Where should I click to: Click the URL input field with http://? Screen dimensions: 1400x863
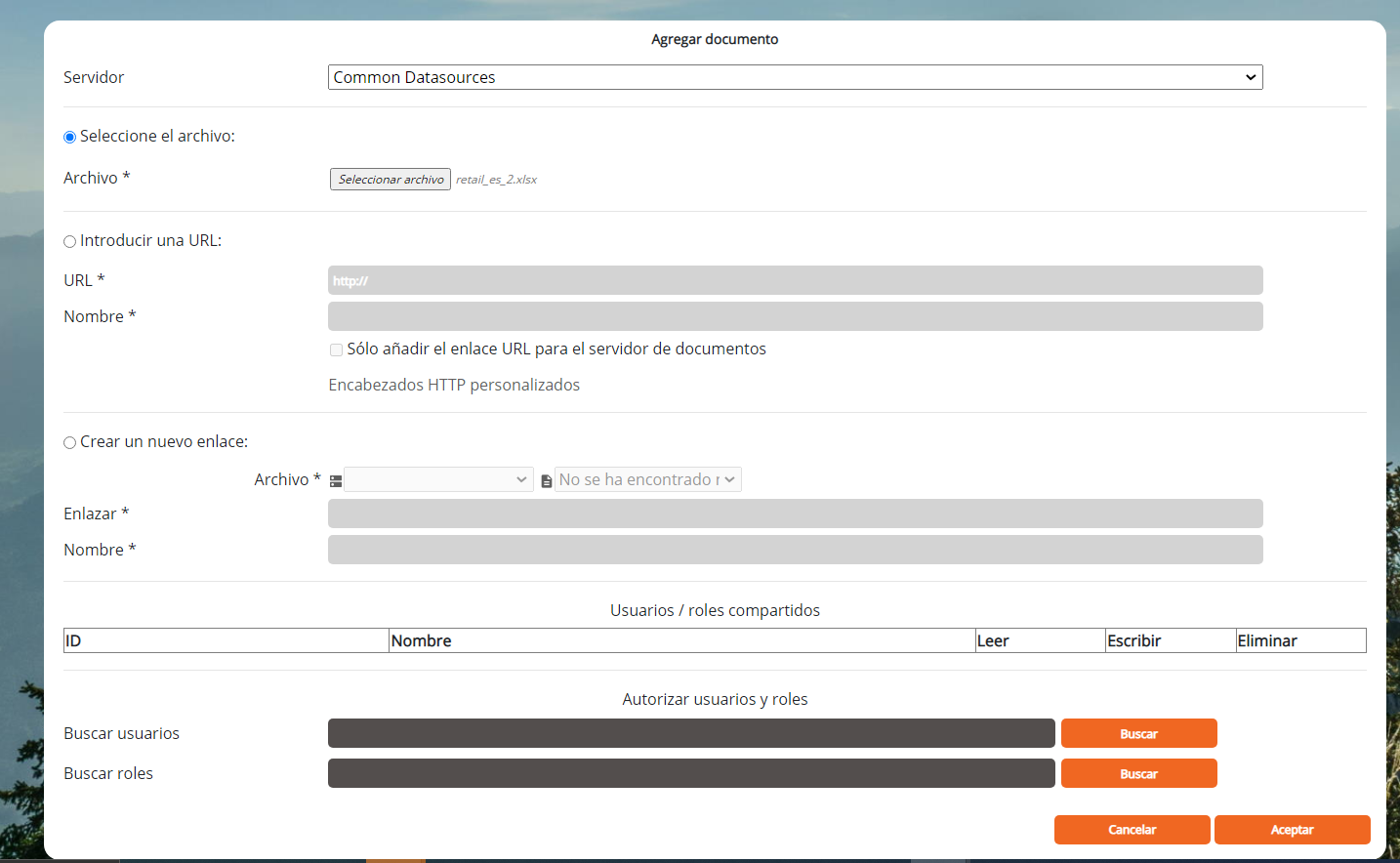pyautogui.click(x=795, y=280)
